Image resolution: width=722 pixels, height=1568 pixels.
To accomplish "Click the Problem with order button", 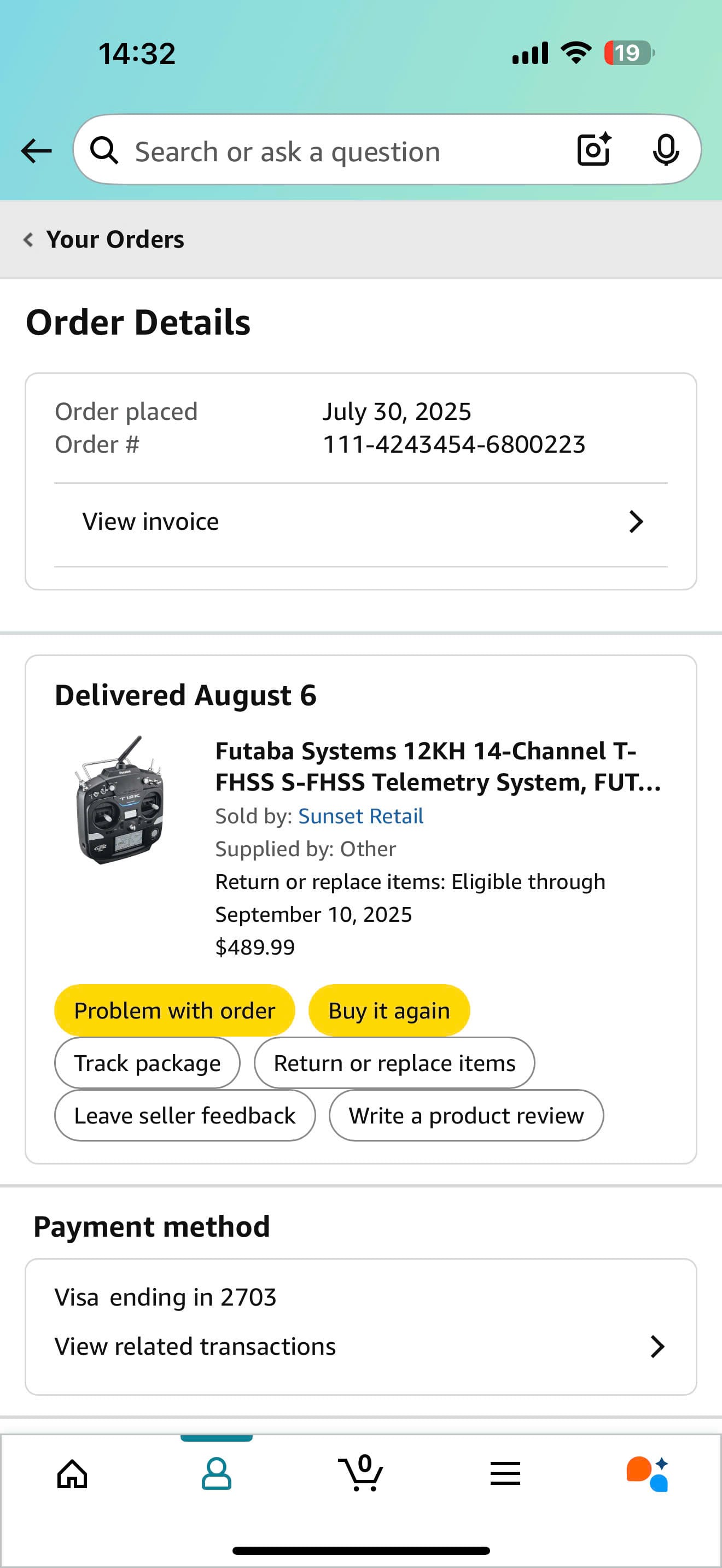I will click(174, 1010).
